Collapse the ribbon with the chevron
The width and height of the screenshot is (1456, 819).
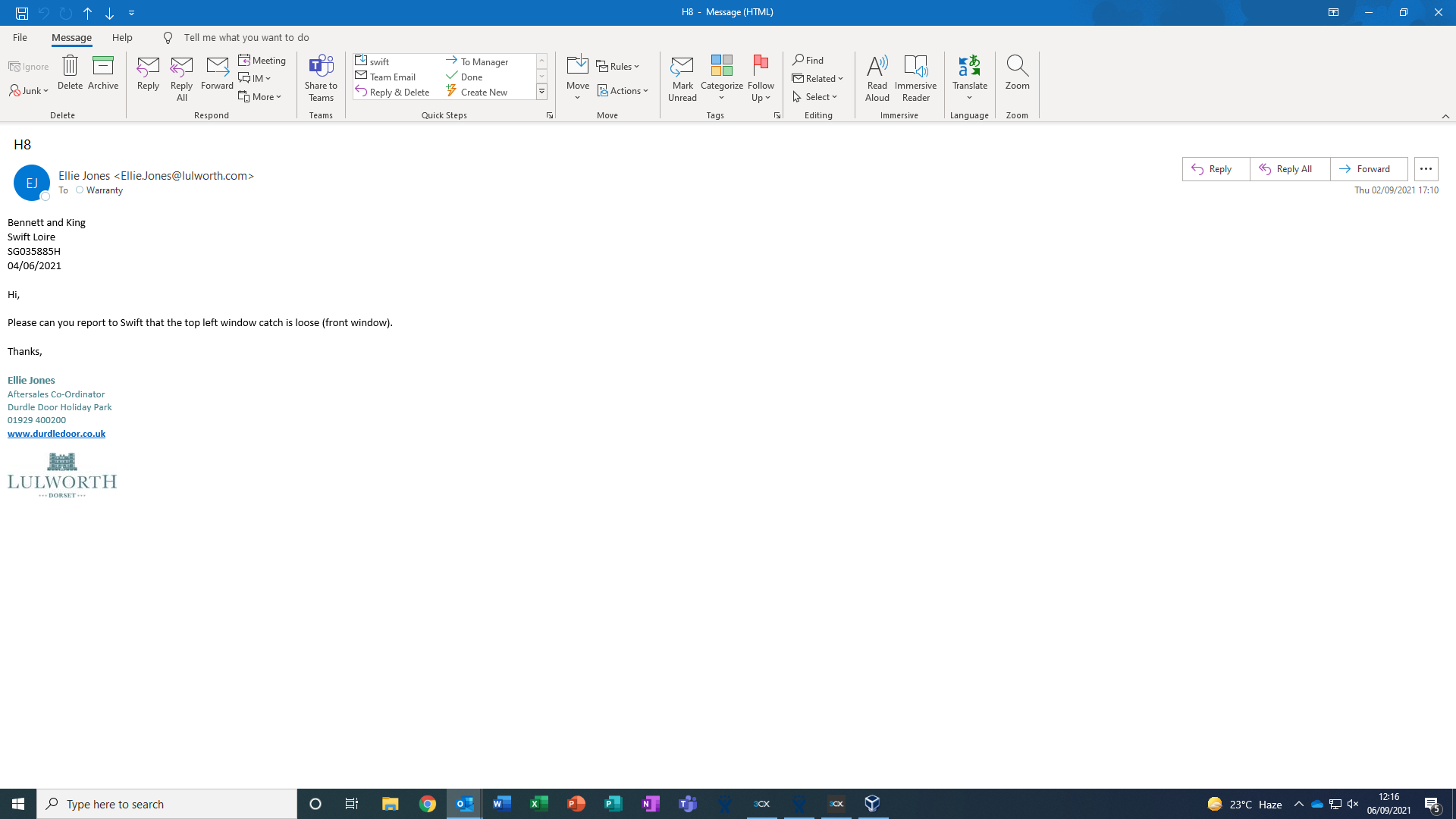1445,116
